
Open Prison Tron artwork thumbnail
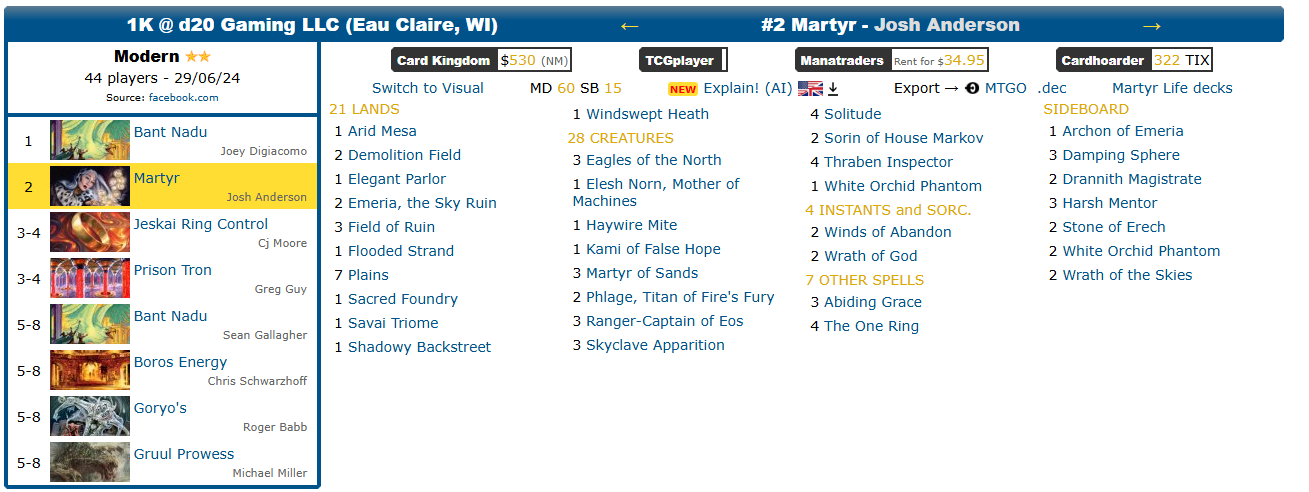click(x=90, y=279)
